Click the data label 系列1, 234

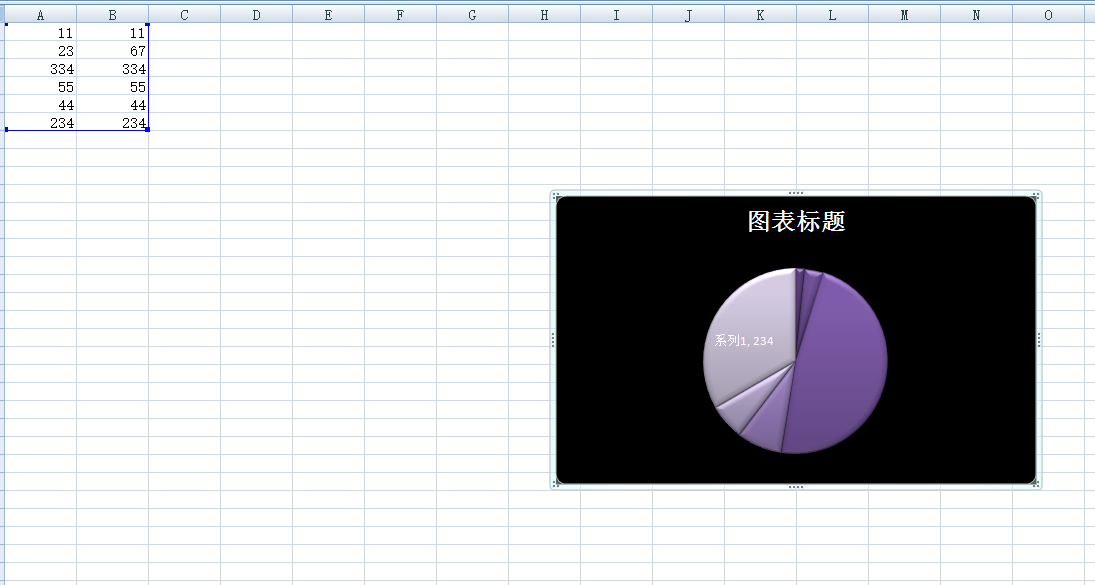click(x=744, y=341)
